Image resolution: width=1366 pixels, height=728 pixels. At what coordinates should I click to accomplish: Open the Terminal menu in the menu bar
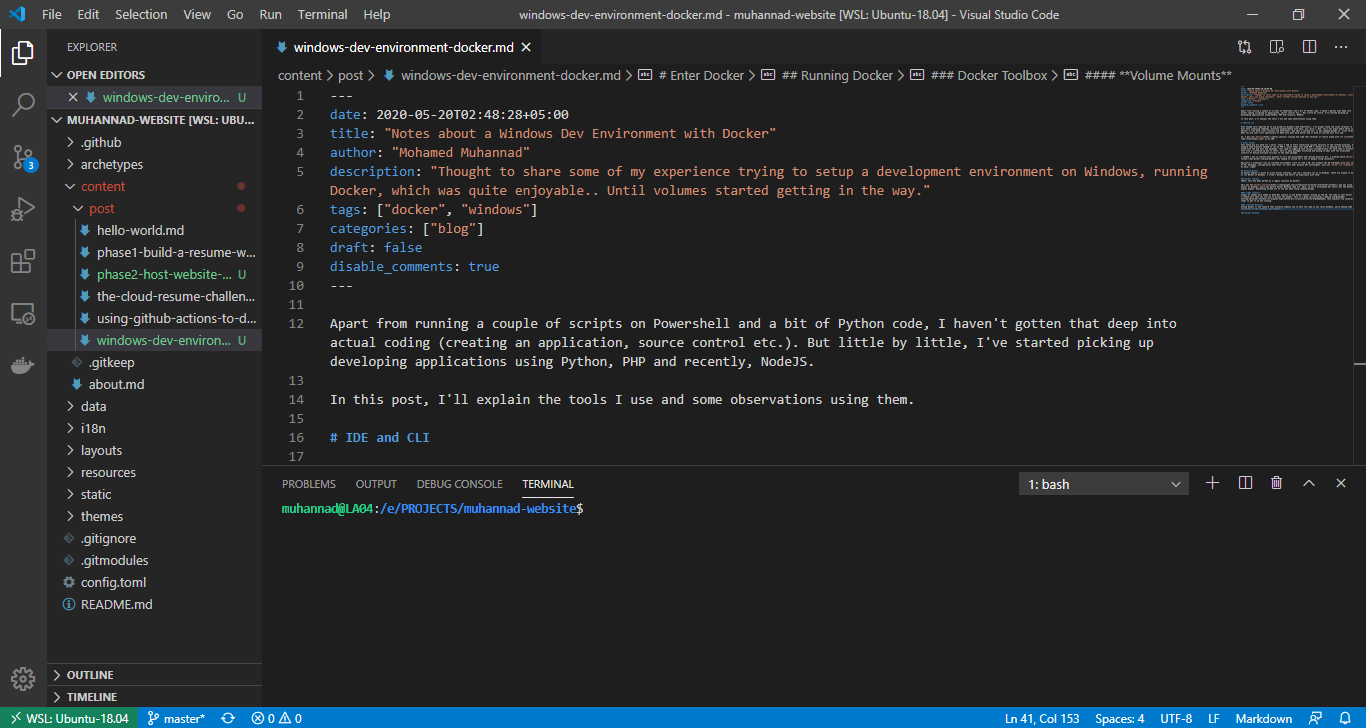click(x=322, y=14)
